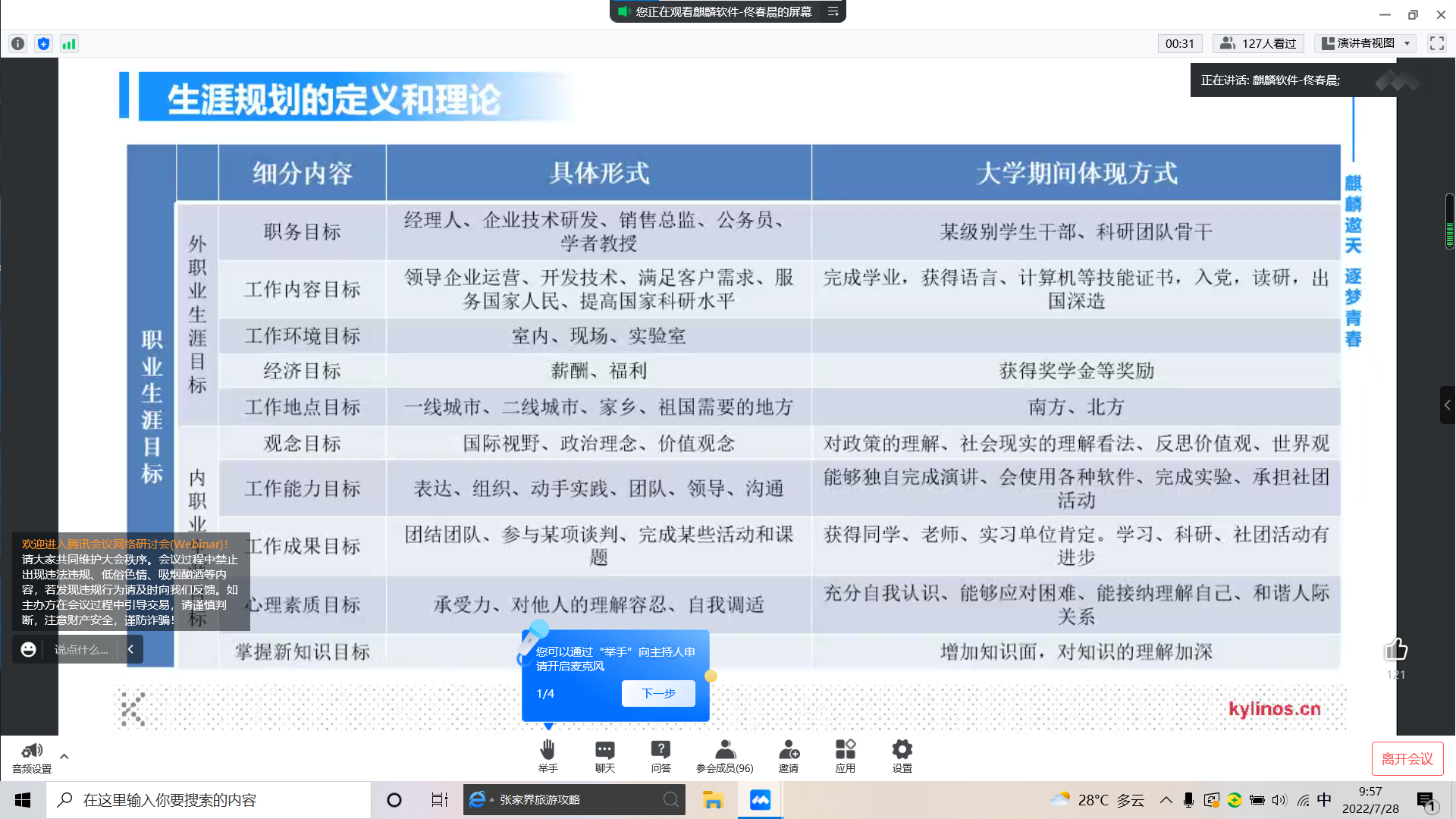Open meeting settings (设置) gear
The width and height of the screenshot is (1456, 819).
pos(902,751)
